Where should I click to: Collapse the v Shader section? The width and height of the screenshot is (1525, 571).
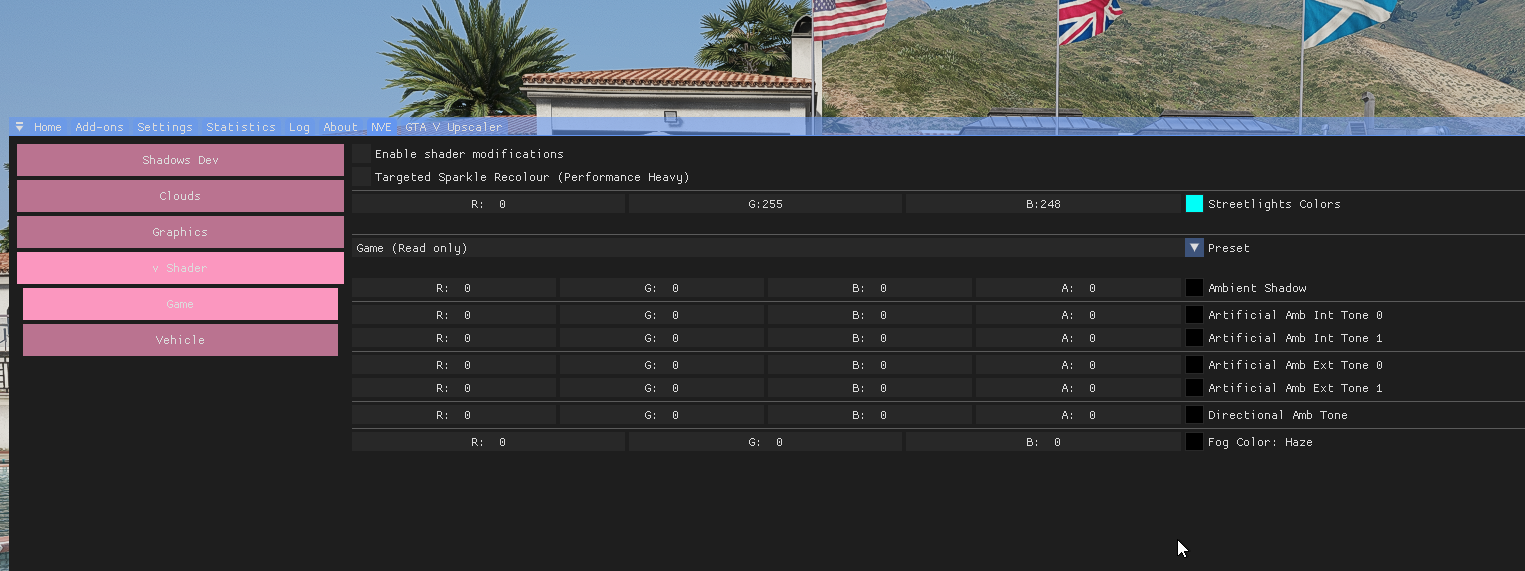tap(180, 268)
